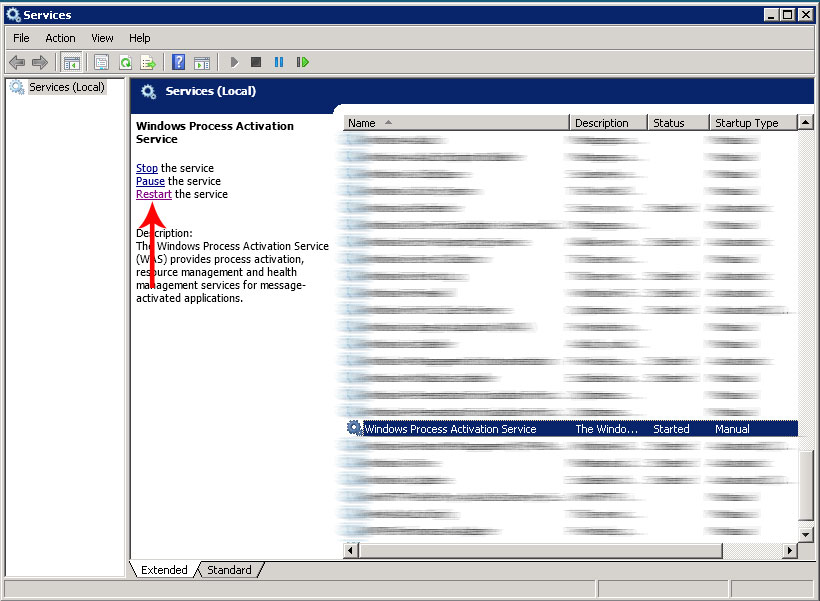Click horizontal scrollbar left arrow
820x601 pixels.
(350, 550)
